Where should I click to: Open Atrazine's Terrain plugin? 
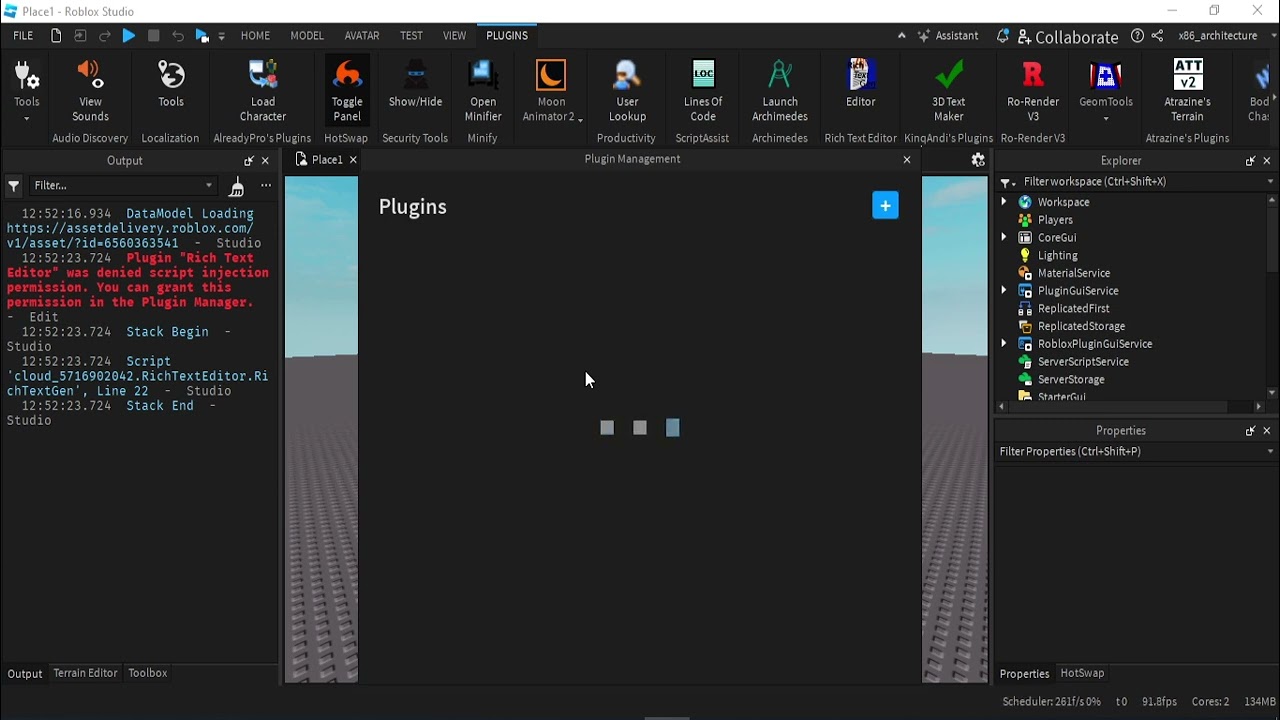pos(1188,91)
